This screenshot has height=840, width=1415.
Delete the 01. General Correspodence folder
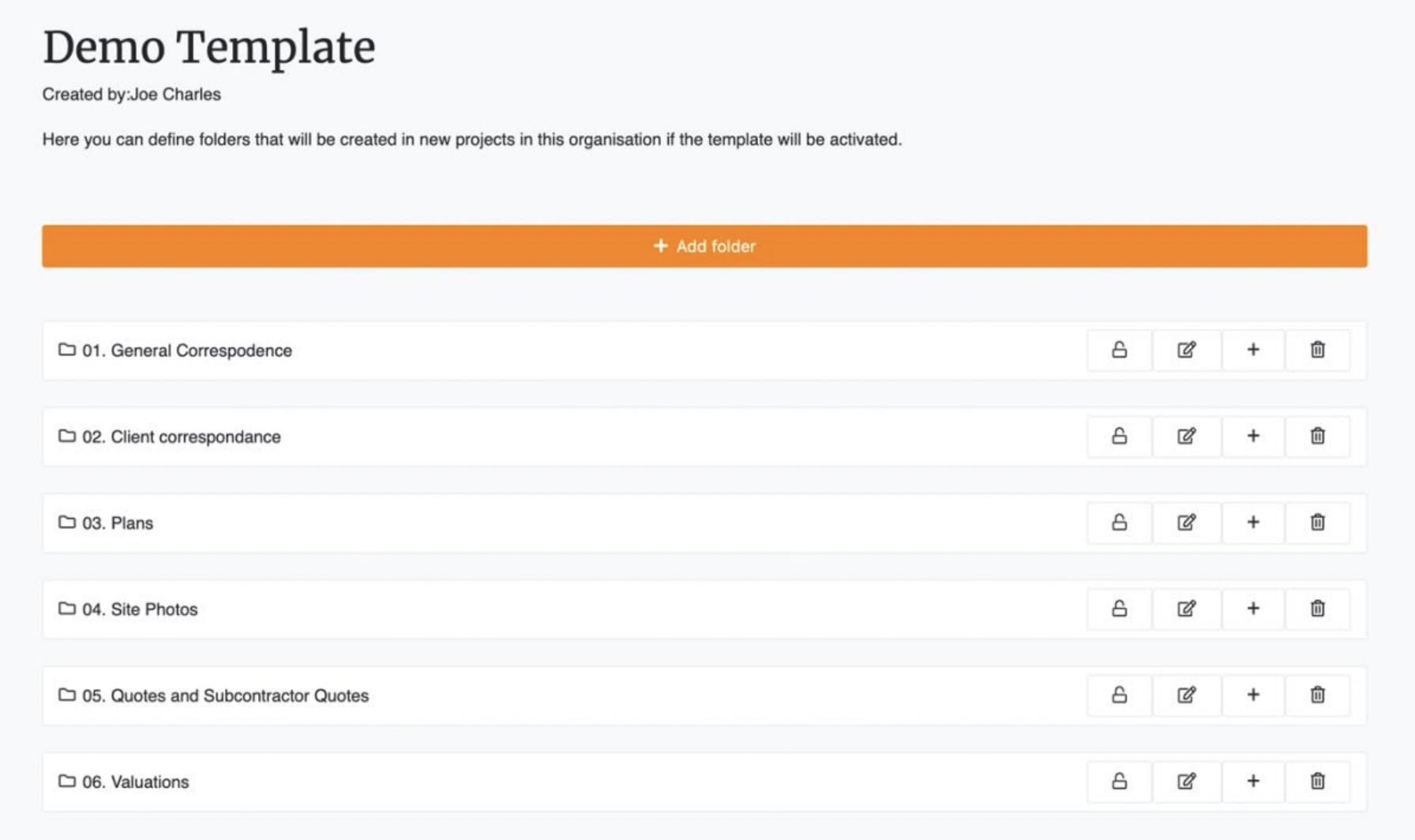1317,350
